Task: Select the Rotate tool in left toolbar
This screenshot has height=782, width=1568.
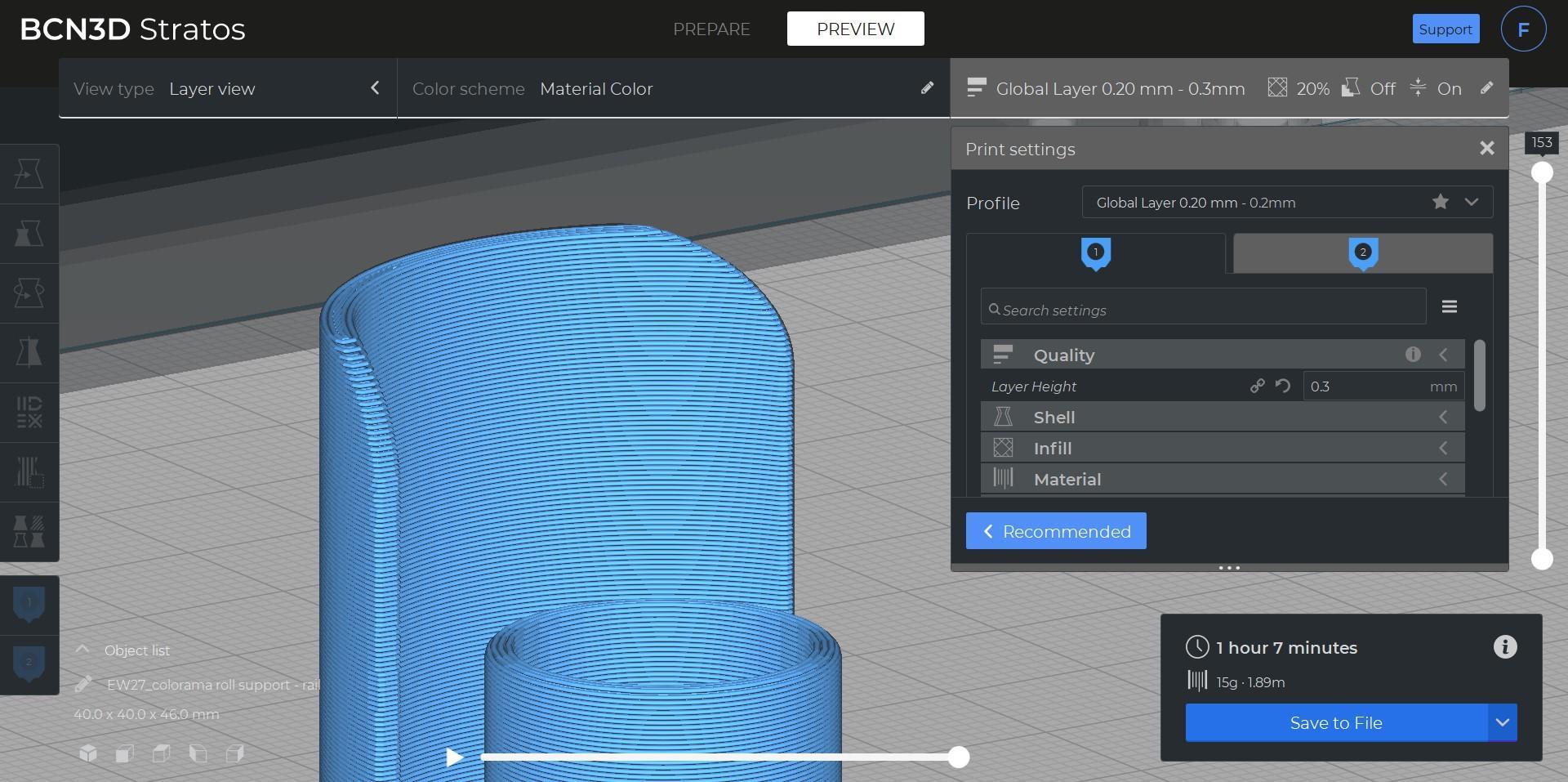Action: (x=29, y=293)
